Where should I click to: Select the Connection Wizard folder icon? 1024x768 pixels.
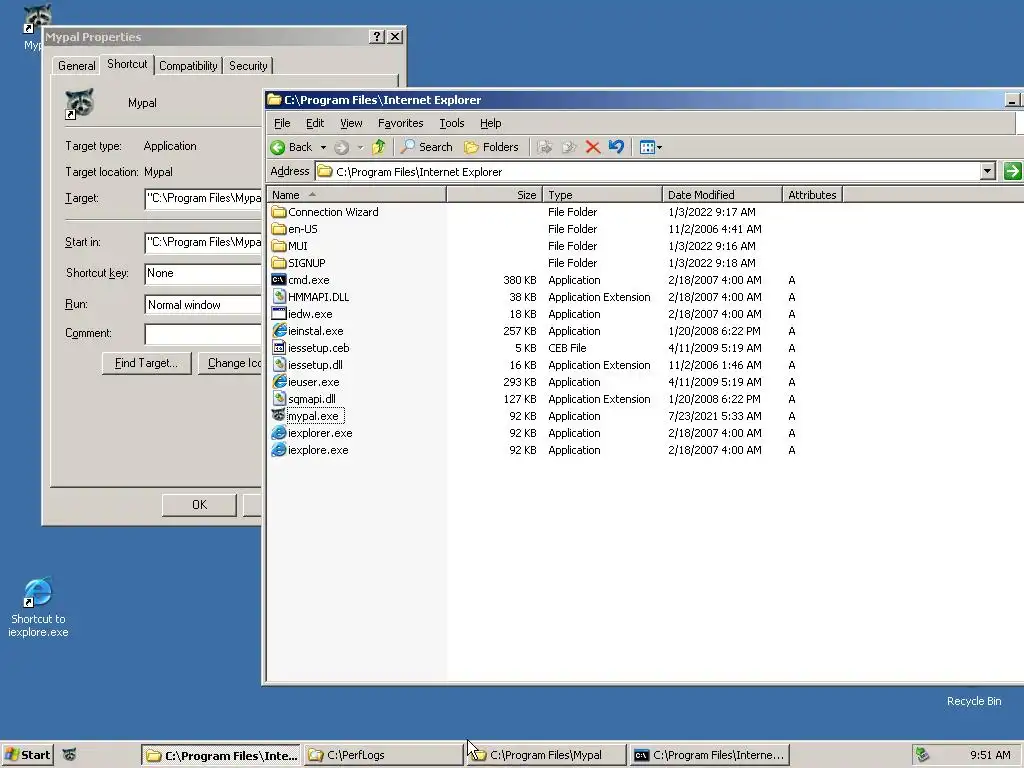point(279,212)
